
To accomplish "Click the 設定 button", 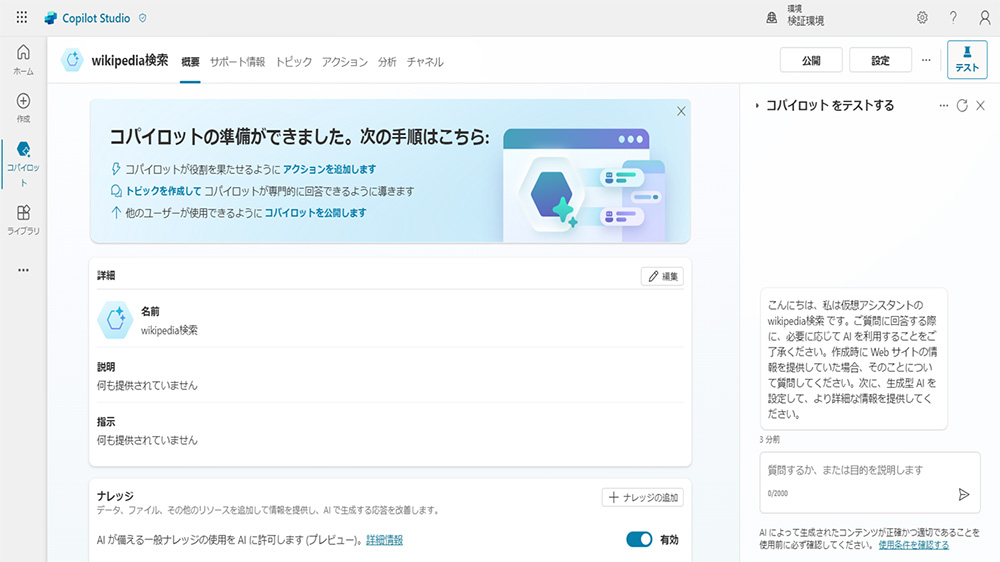I will coord(880,60).
